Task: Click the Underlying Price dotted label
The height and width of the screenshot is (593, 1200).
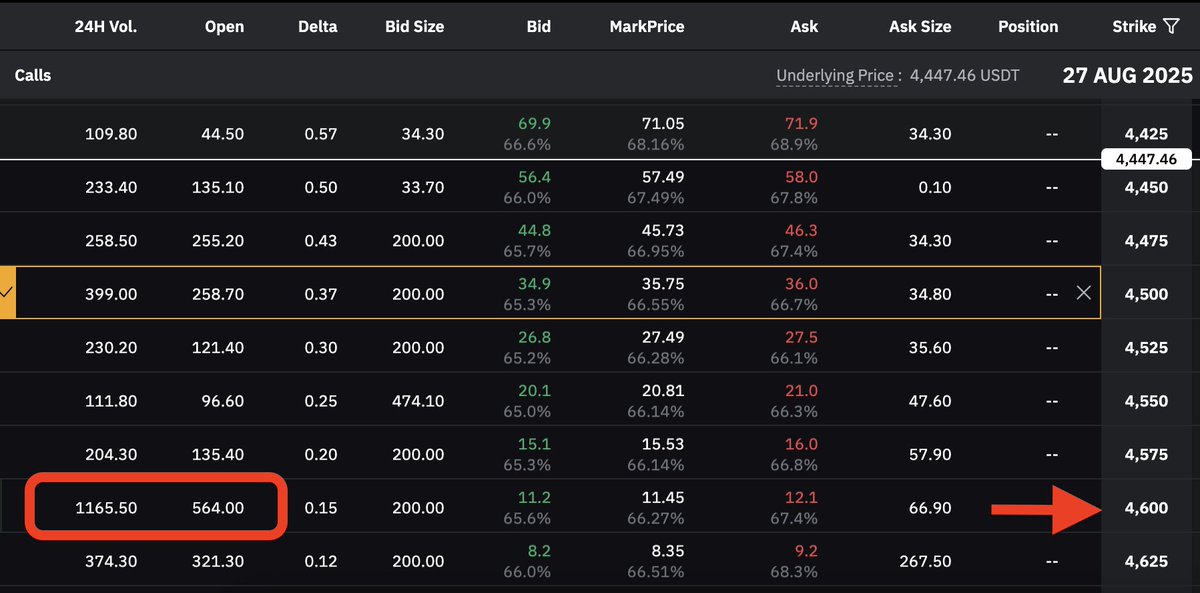Action: click(x=836, y=75)
